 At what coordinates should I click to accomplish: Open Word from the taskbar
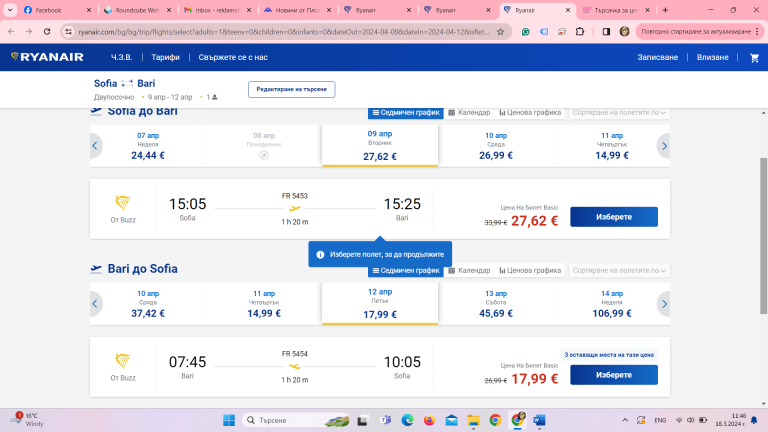click(x=541, y=419)
